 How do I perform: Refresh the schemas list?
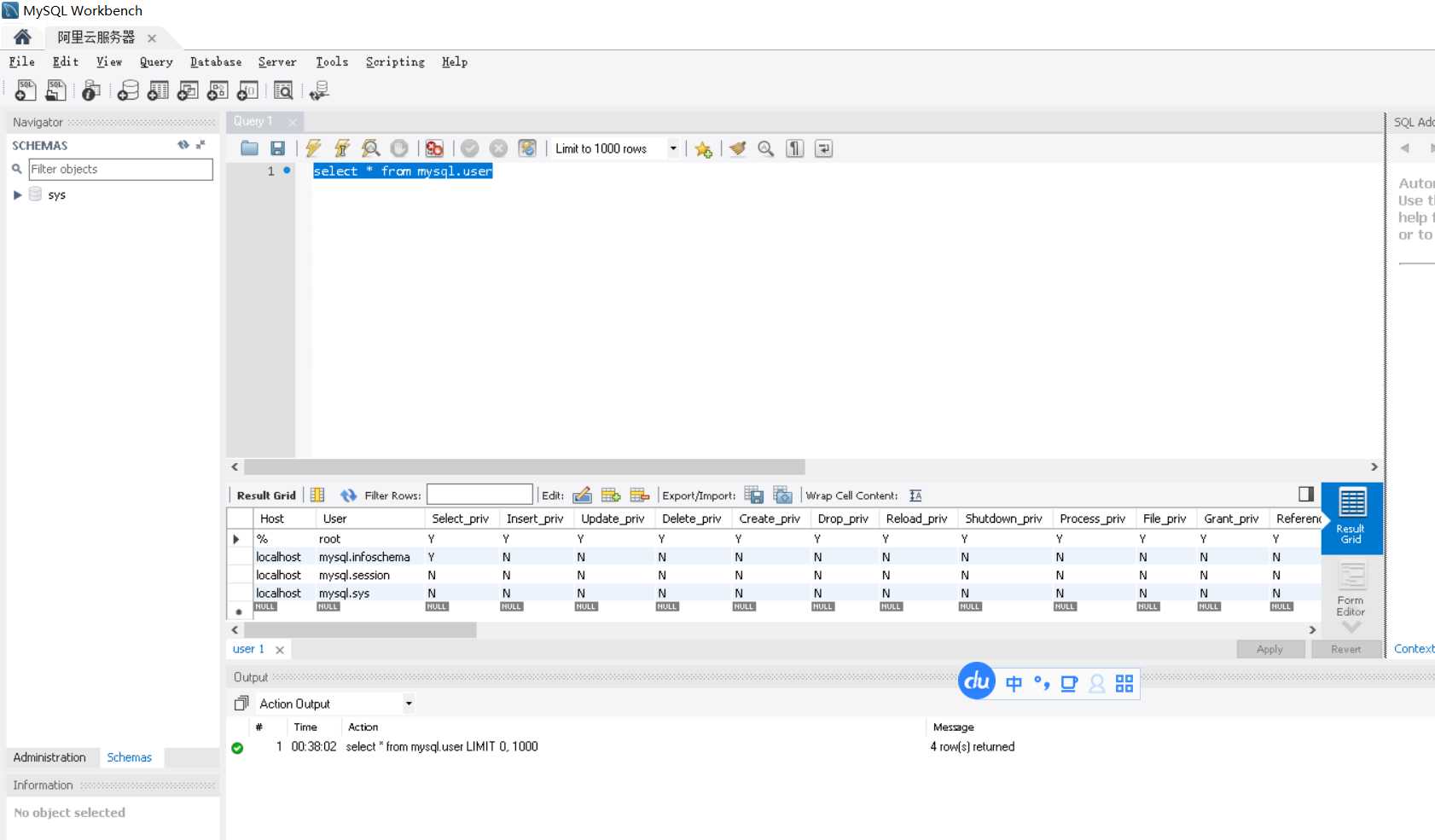[x=183, y=145]
